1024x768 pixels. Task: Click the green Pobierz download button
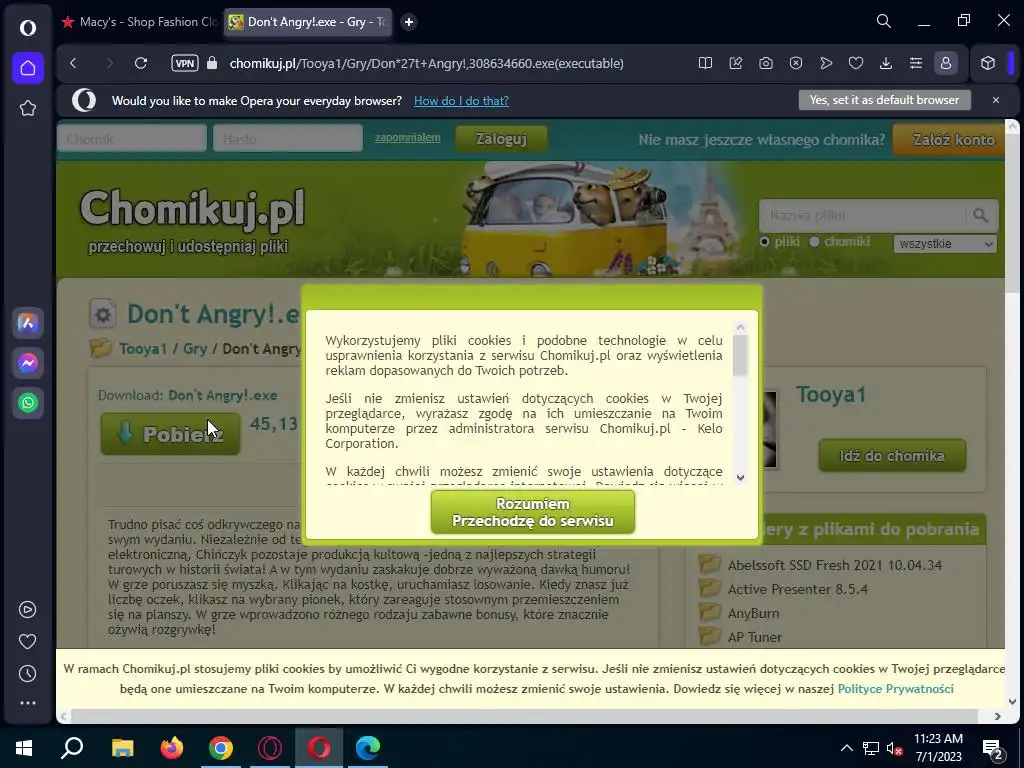tap(170, 434)
